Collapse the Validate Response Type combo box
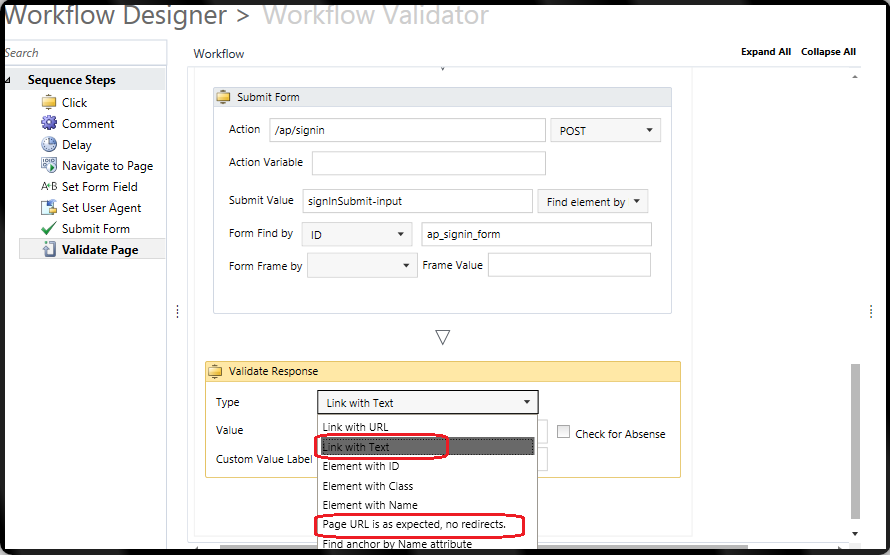This screenshot has width=890, height=555. (x=427, y=402)
